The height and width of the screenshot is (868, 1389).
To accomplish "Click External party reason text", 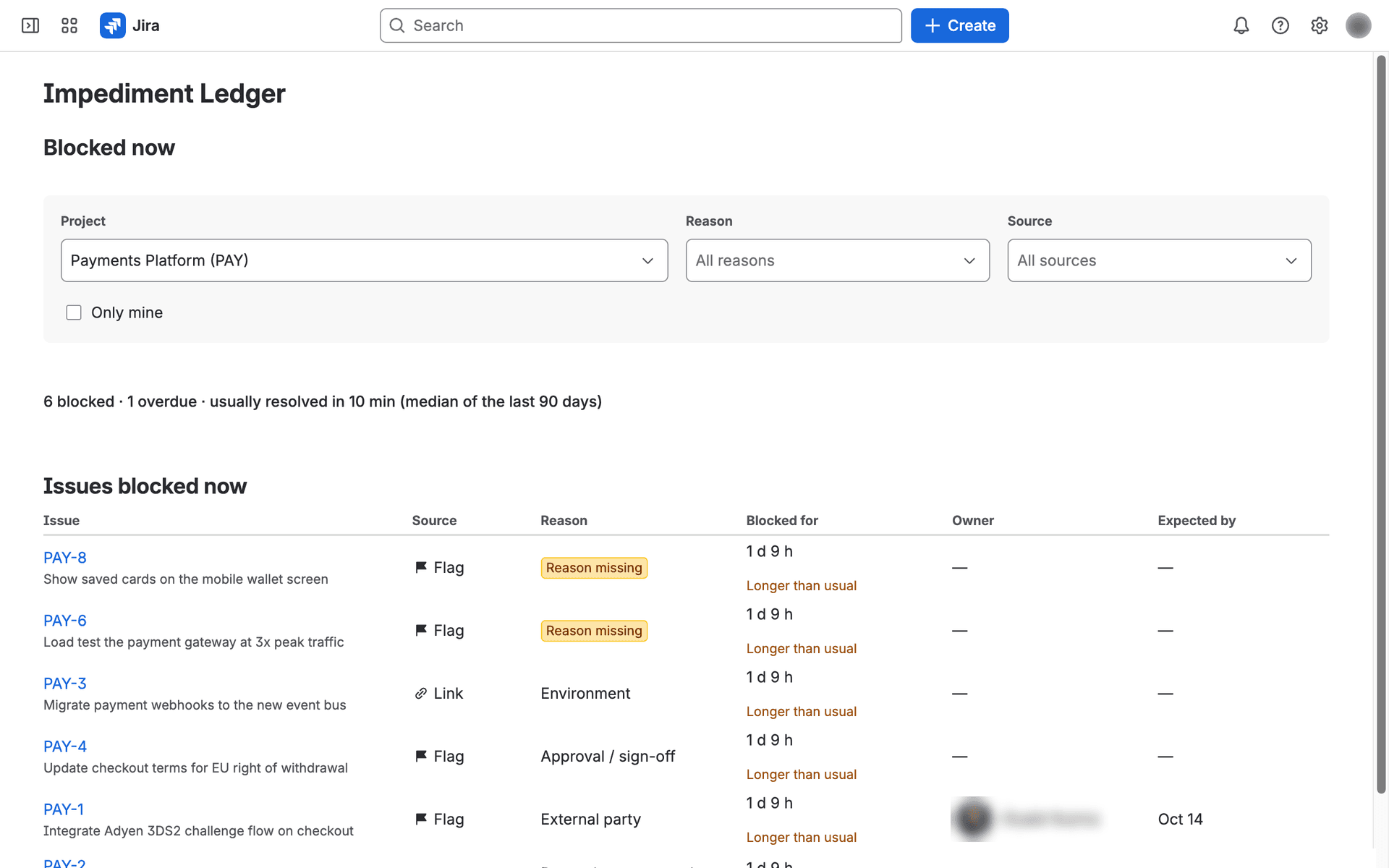I will [x=591, y=820].
